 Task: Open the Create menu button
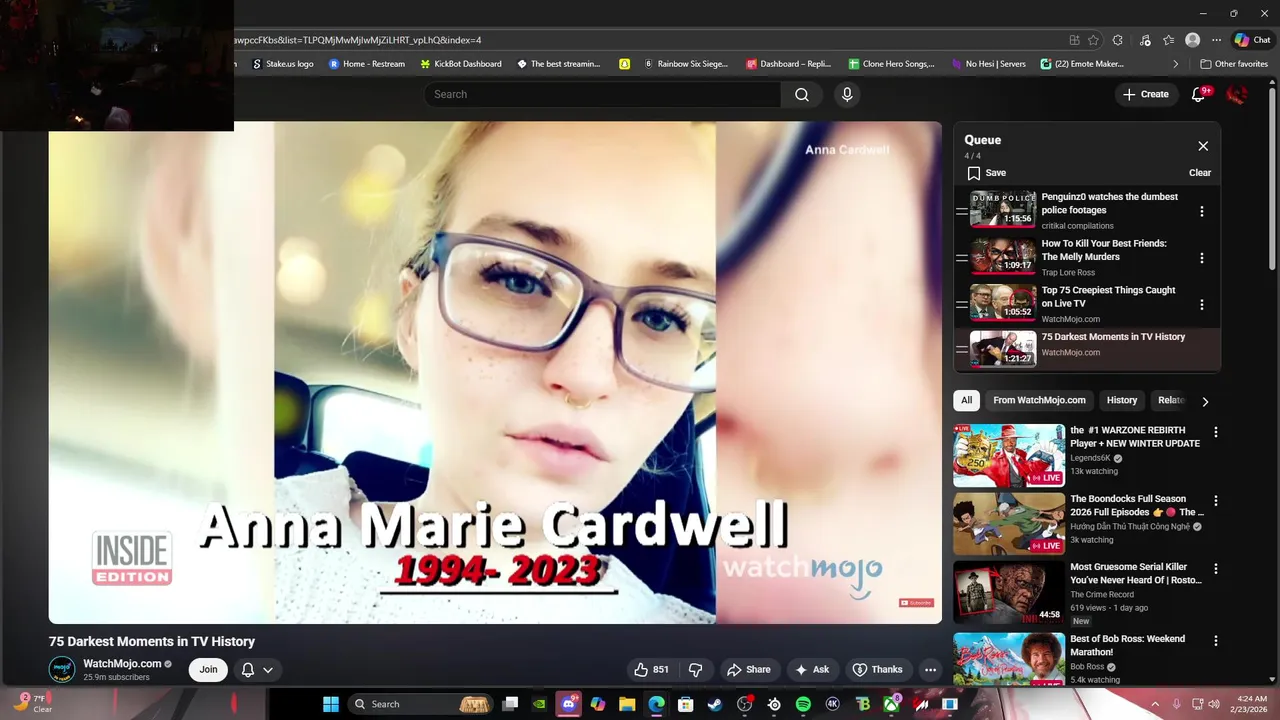tap(1146, 94)
